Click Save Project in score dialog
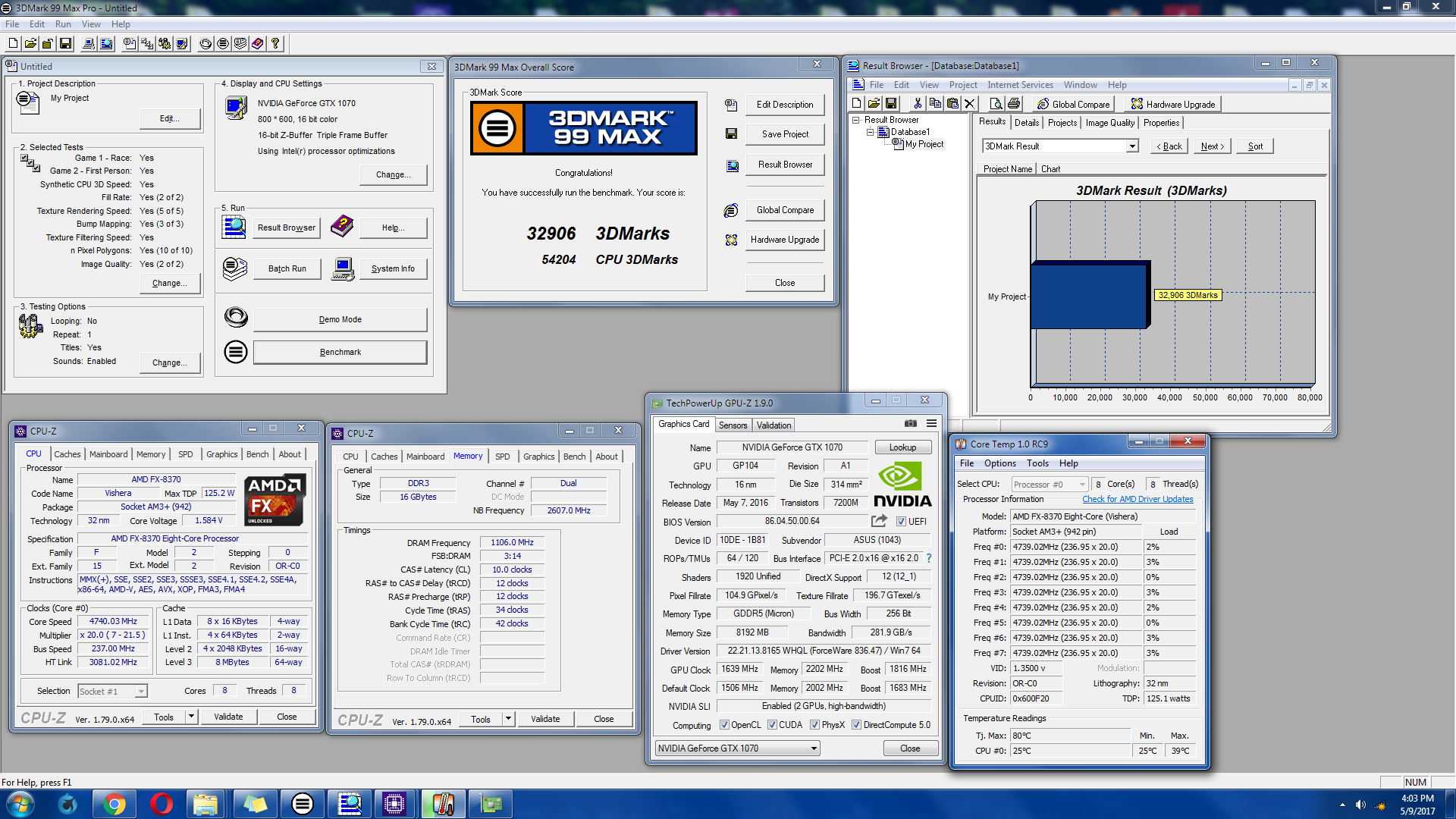The width and height of the screenshot is (1456, 819). pyautogui.click(x=785, y=134)
